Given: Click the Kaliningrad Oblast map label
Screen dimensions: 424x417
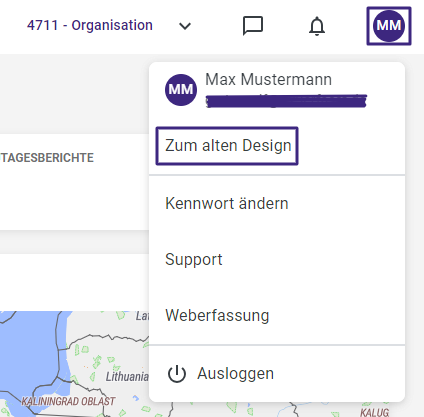Looking at the screenshot, I should (68, 401).
